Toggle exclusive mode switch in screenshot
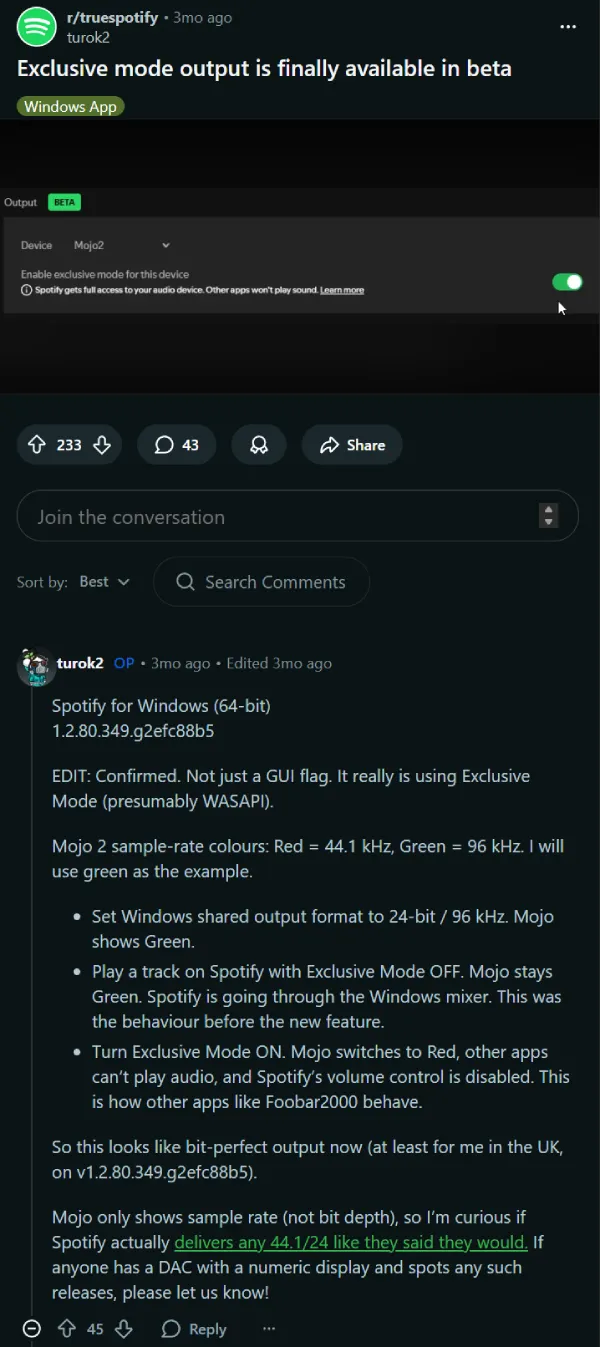 567,282
